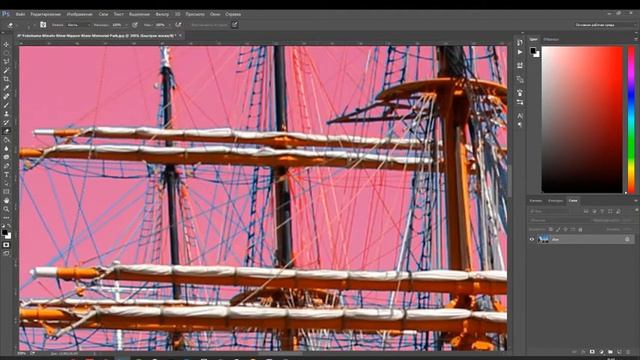Toggle layer filtering switch
This screenshot has width=640, height=360.
point(636,211)
